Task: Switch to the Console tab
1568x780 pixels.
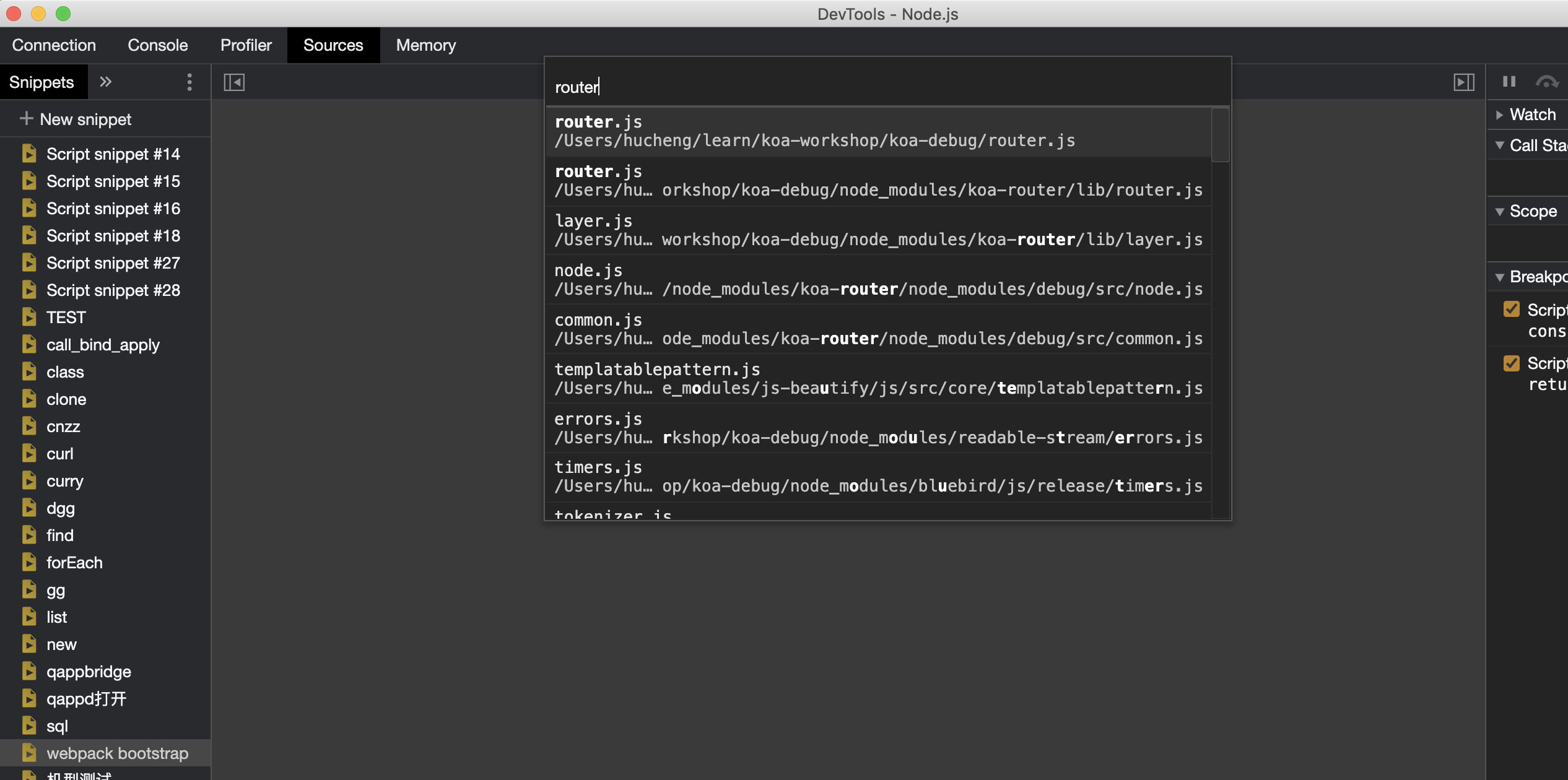Action: (x=157, y=45)
